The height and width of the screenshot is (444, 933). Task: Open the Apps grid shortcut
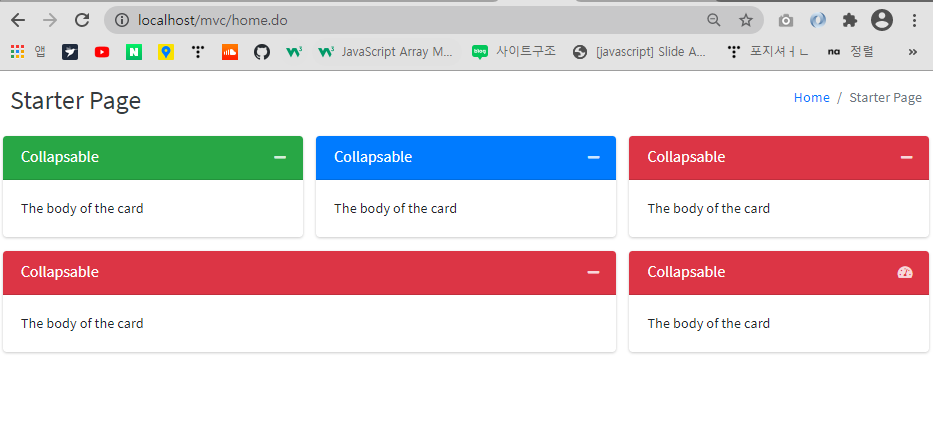28,52
